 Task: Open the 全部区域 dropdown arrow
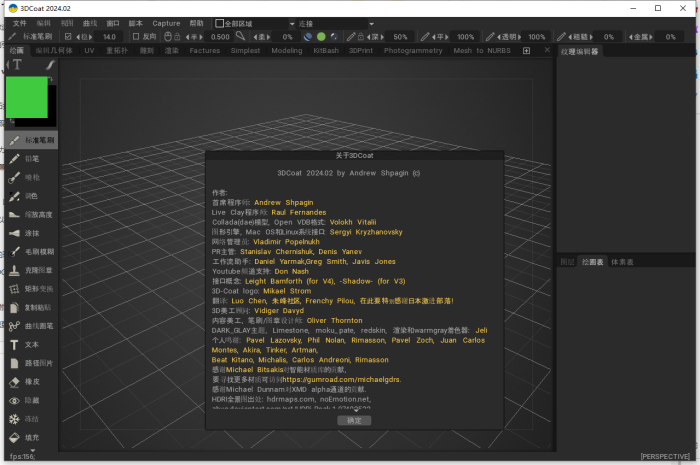point(292,24)
